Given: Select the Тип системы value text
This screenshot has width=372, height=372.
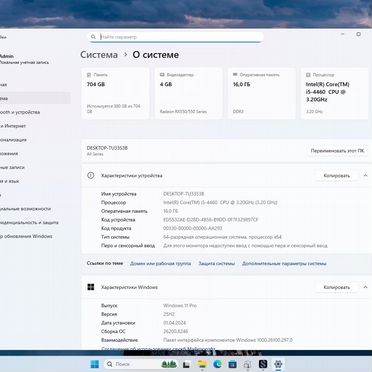Looking at the screenshot, I should tap(222, 237).
